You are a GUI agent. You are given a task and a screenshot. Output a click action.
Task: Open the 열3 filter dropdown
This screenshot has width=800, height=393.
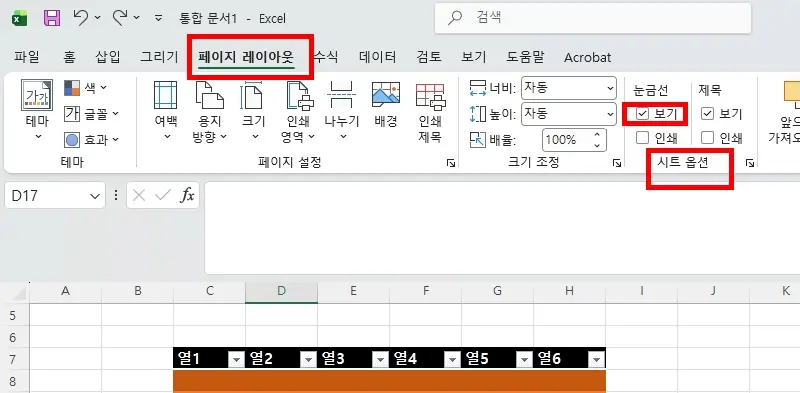pos(380,360)
